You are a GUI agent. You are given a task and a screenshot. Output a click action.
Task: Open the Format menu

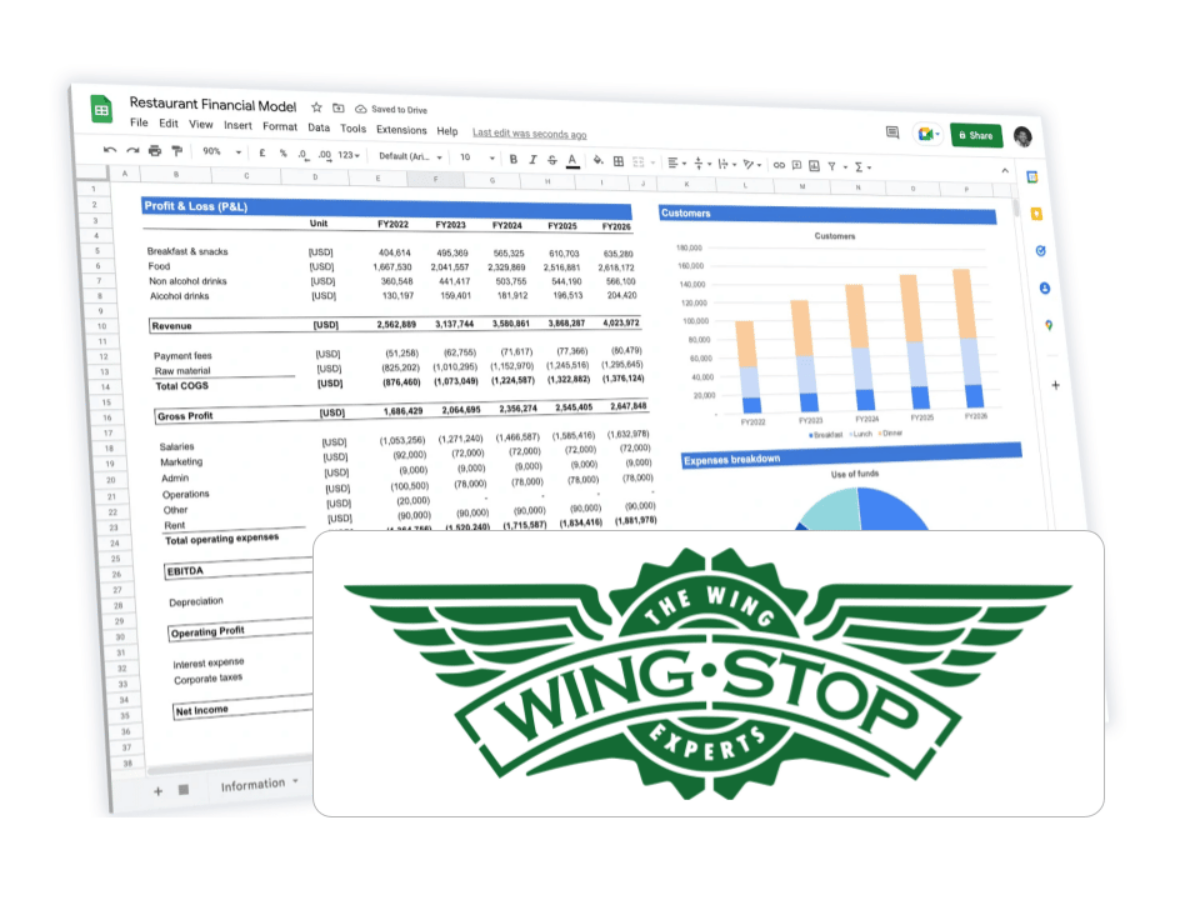click(280, 126)
